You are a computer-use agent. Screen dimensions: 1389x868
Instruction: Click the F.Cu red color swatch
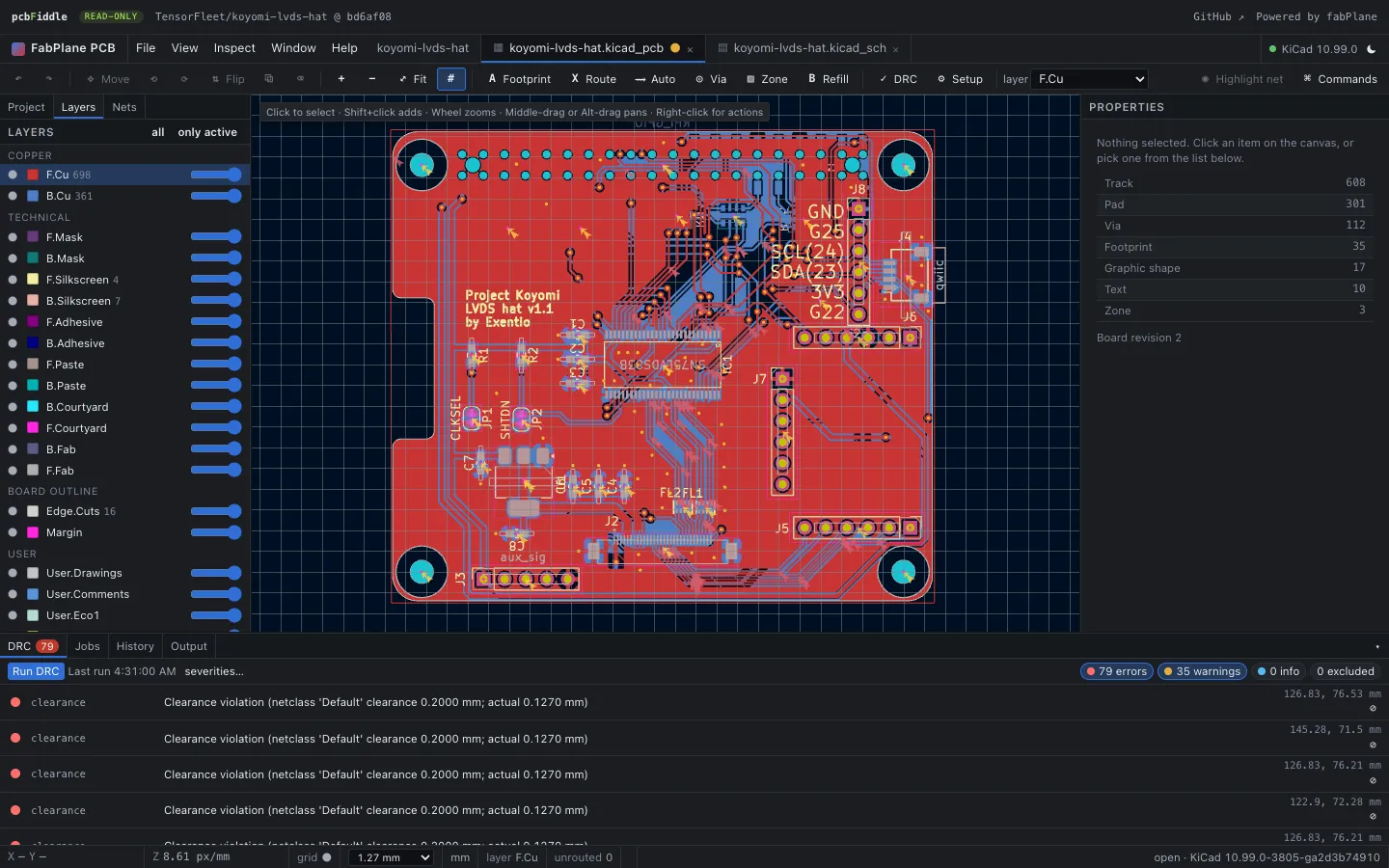[33, 175]
